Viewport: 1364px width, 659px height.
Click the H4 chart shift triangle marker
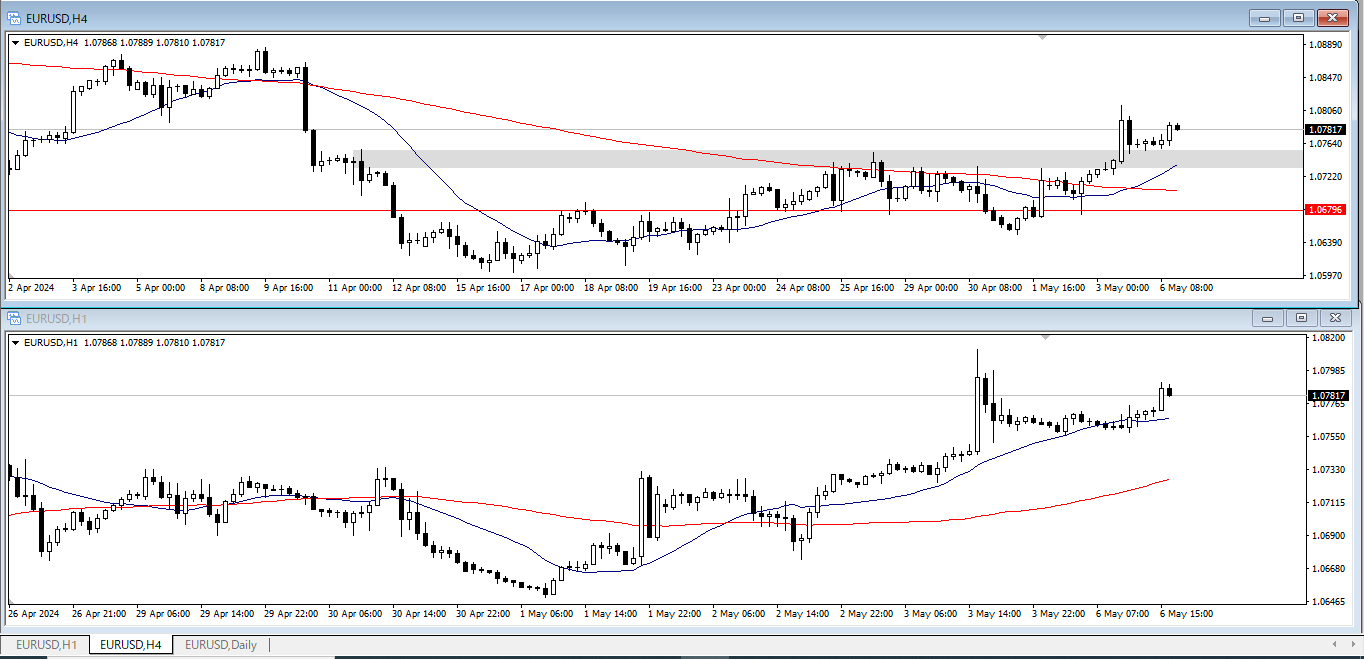coord(1044,38)
